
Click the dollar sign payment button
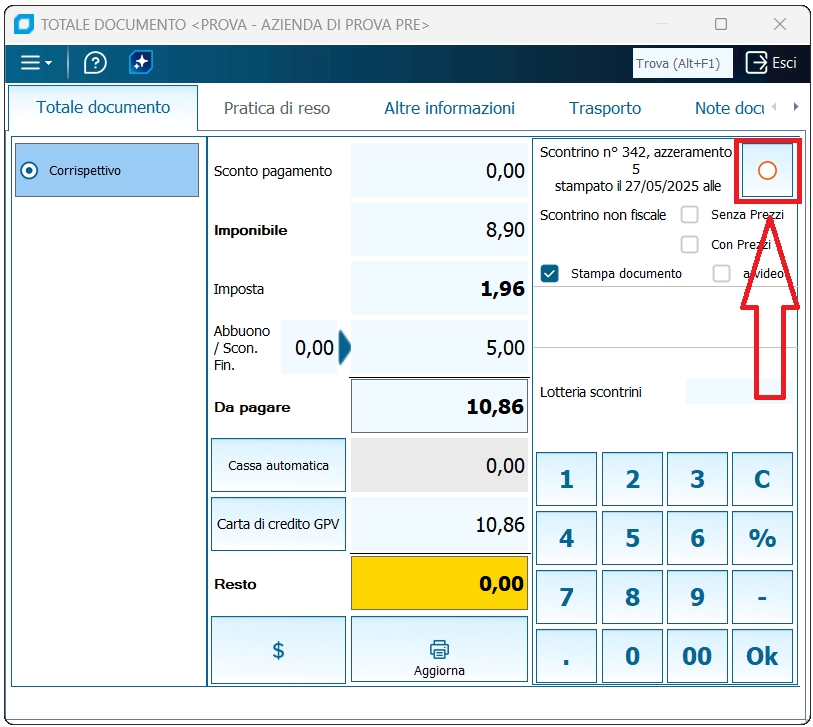tap(278, 650)
